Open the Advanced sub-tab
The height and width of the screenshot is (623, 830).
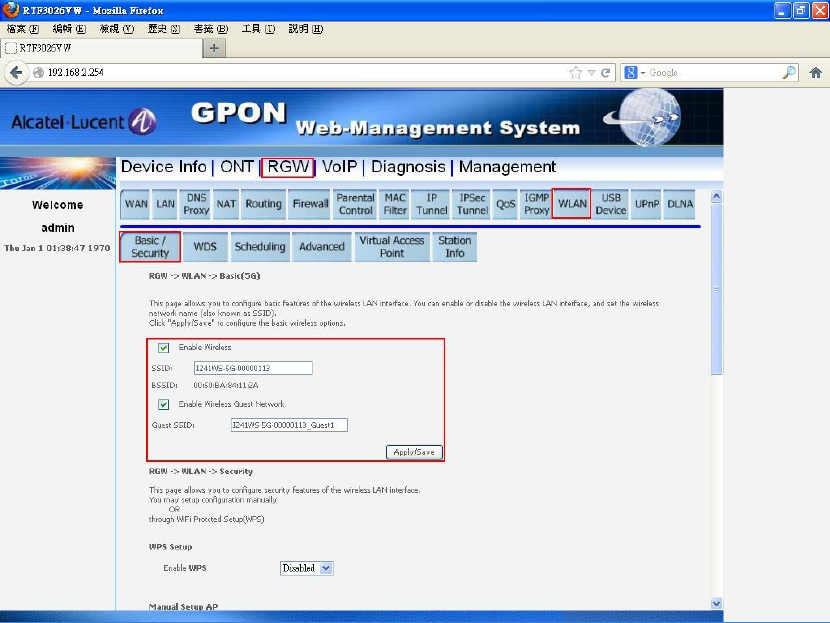point(321,247)
